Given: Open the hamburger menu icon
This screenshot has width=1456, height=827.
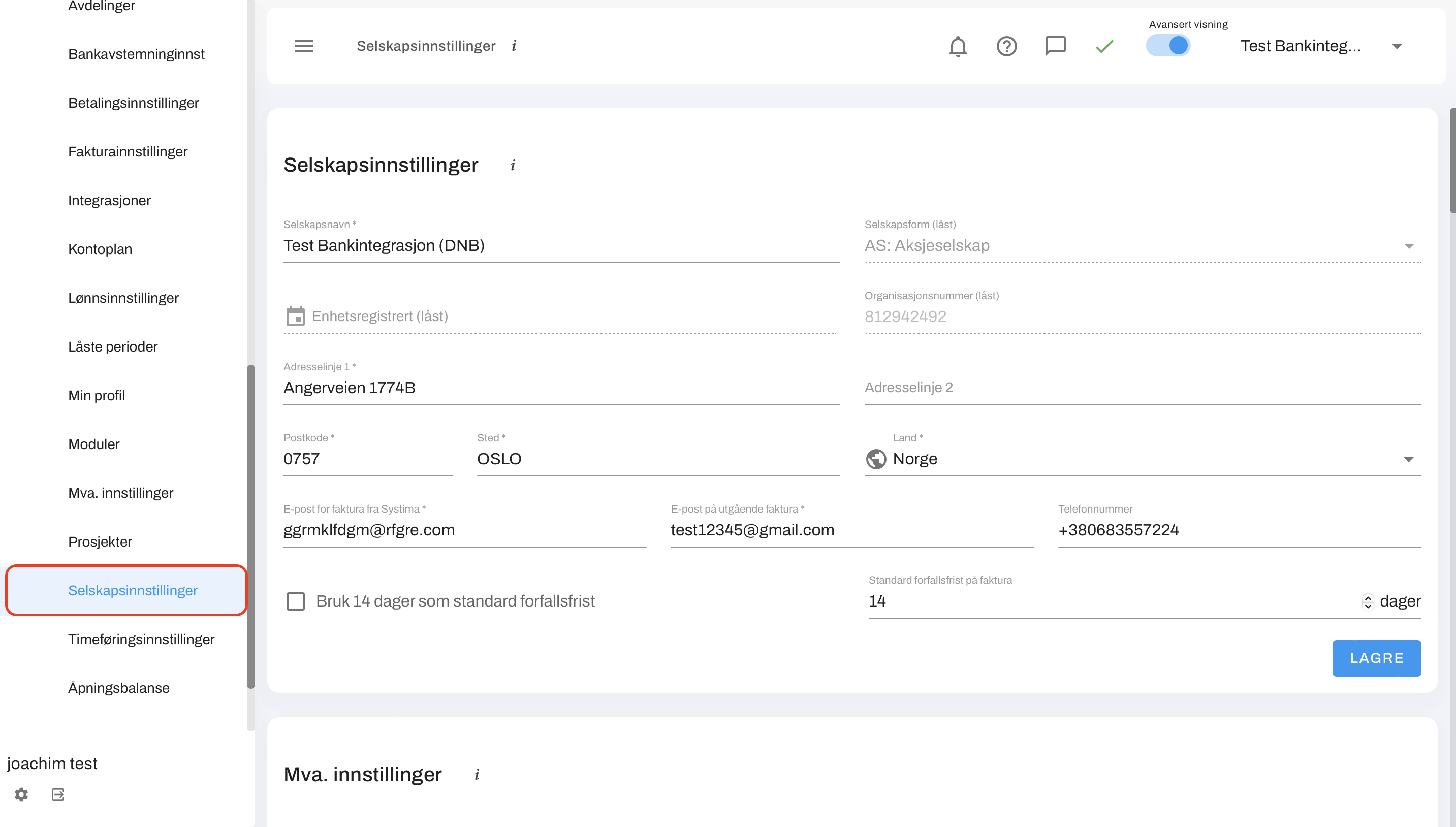Looking at the screenshot, I should [303, 46].
